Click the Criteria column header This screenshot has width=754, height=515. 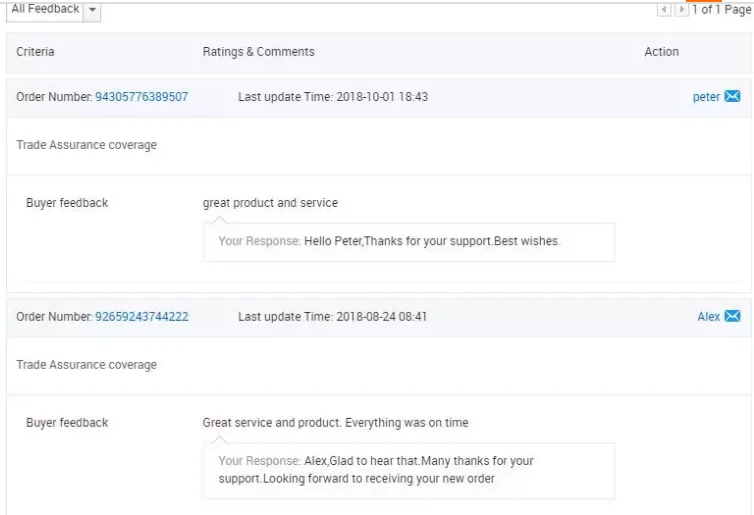coord(35,52)
